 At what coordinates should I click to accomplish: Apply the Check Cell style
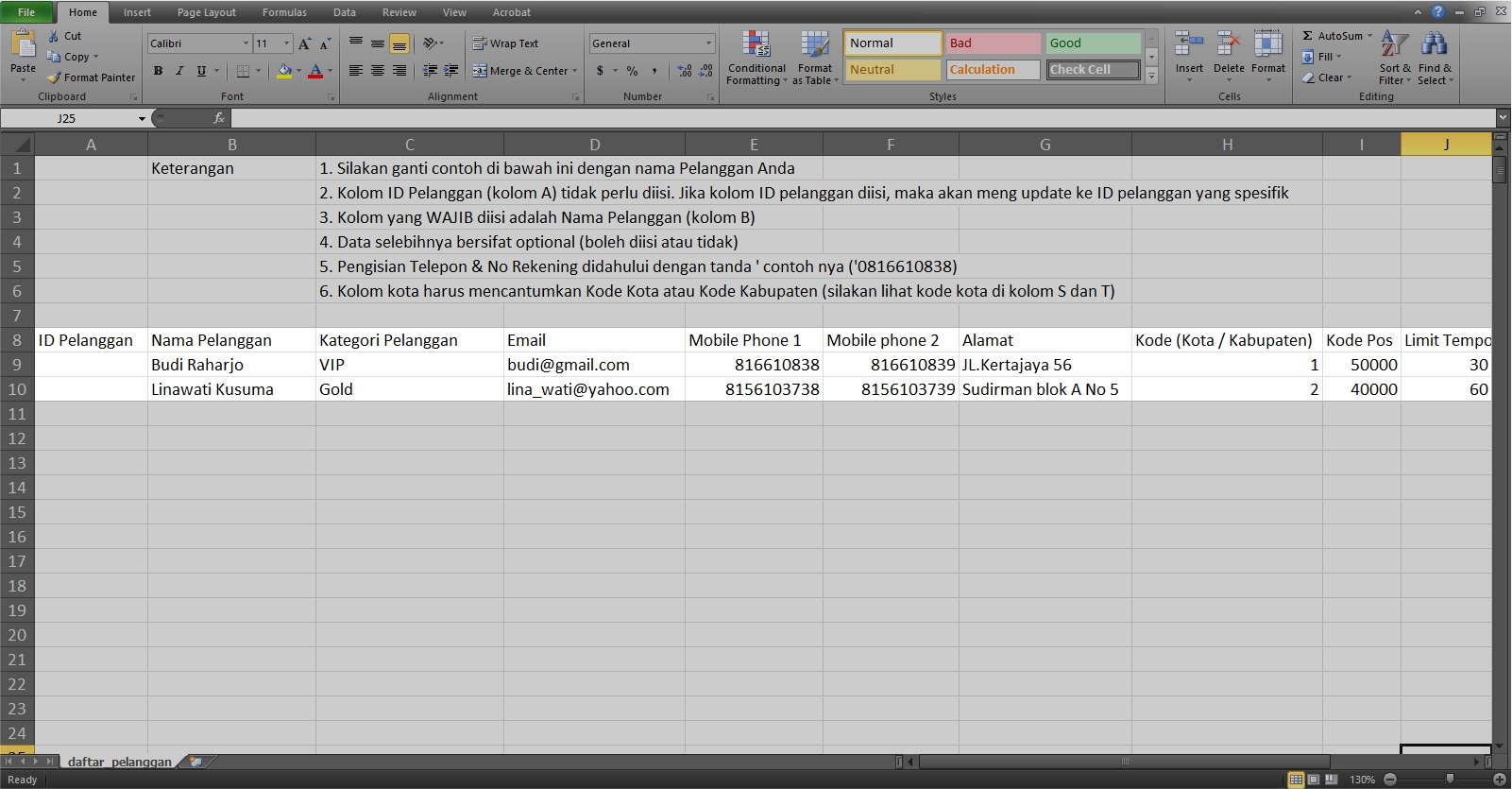tap(1093, 70)
